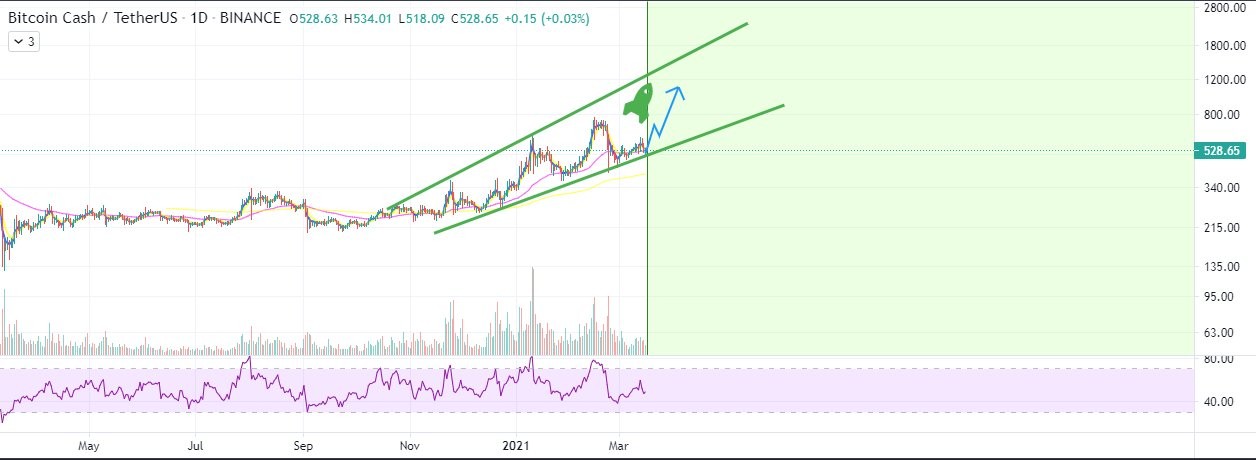Click the BINANCE exchange label
The image size is (1256, 460).
point(248,18)
